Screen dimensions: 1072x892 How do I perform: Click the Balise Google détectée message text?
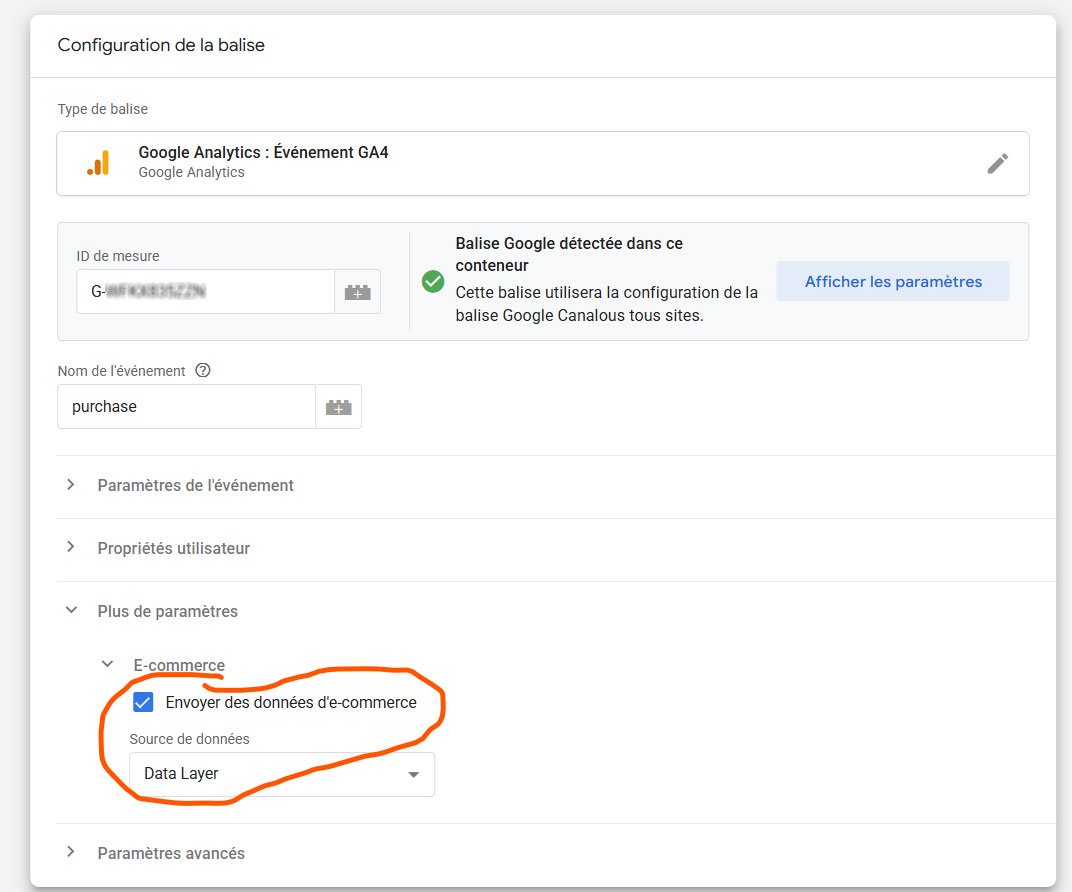point(569,254)
